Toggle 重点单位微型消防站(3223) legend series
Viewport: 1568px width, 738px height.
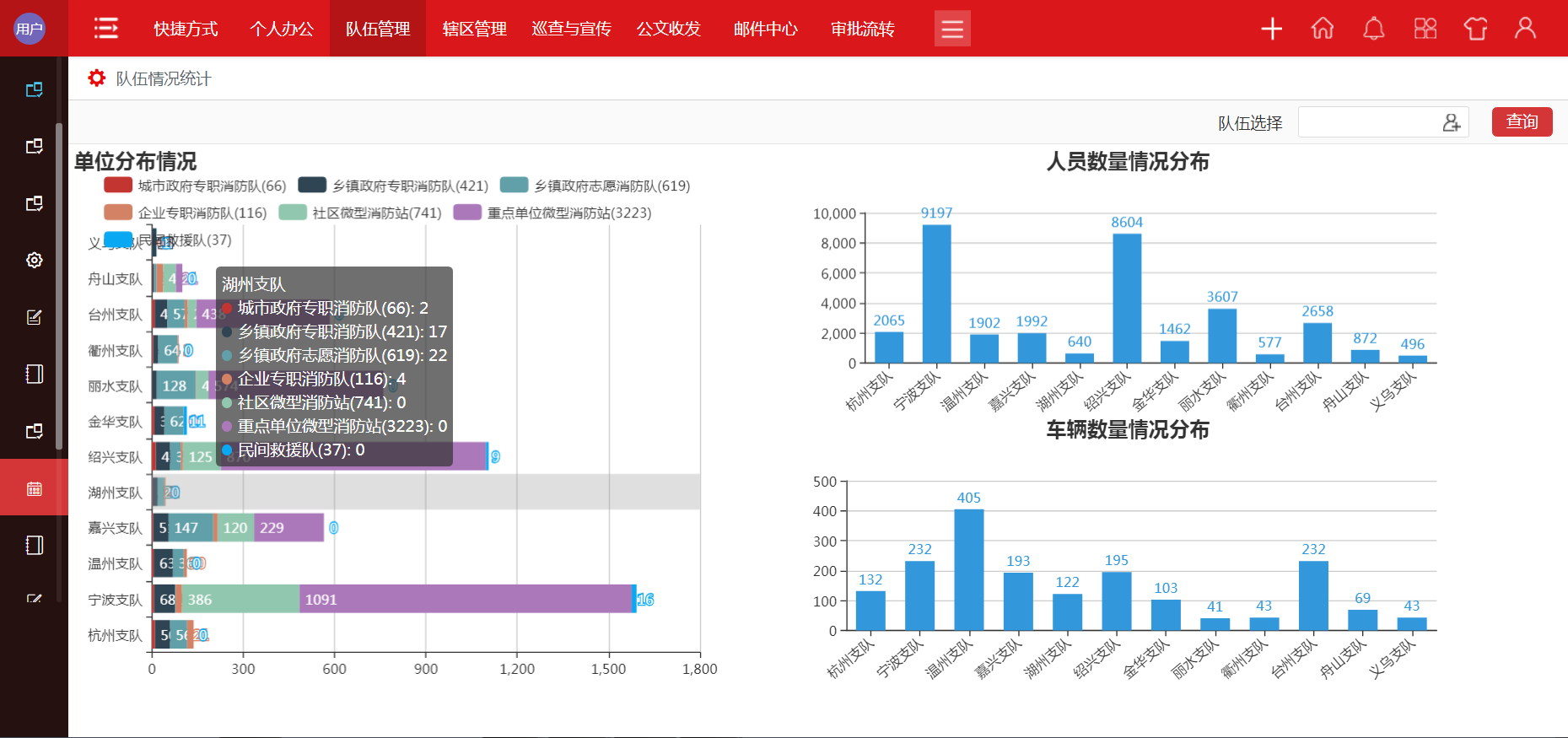coord(552,213)
